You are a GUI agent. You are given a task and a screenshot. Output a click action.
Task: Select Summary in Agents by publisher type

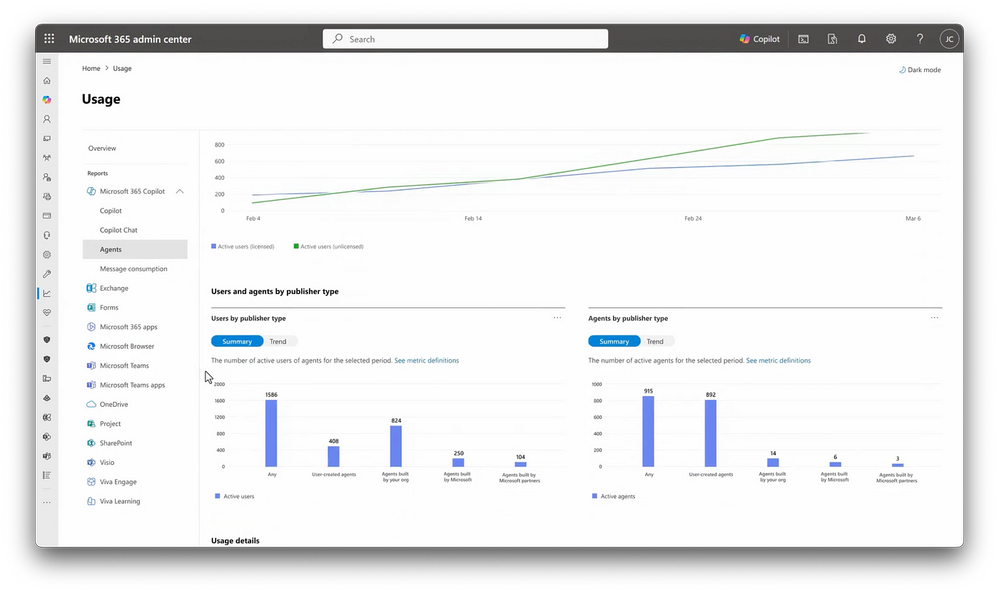point(614,342)
